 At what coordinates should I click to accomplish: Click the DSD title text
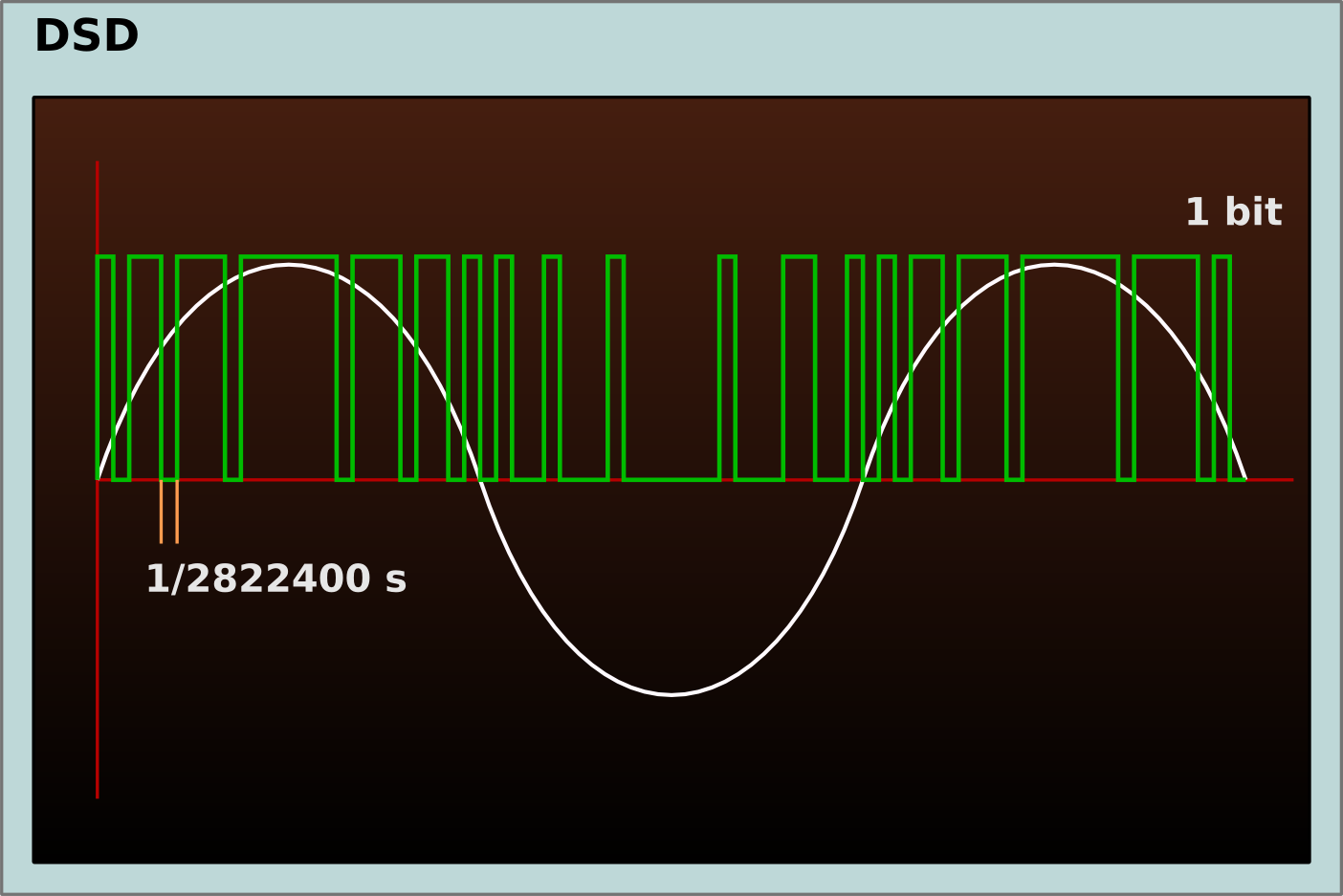point(86,36)
